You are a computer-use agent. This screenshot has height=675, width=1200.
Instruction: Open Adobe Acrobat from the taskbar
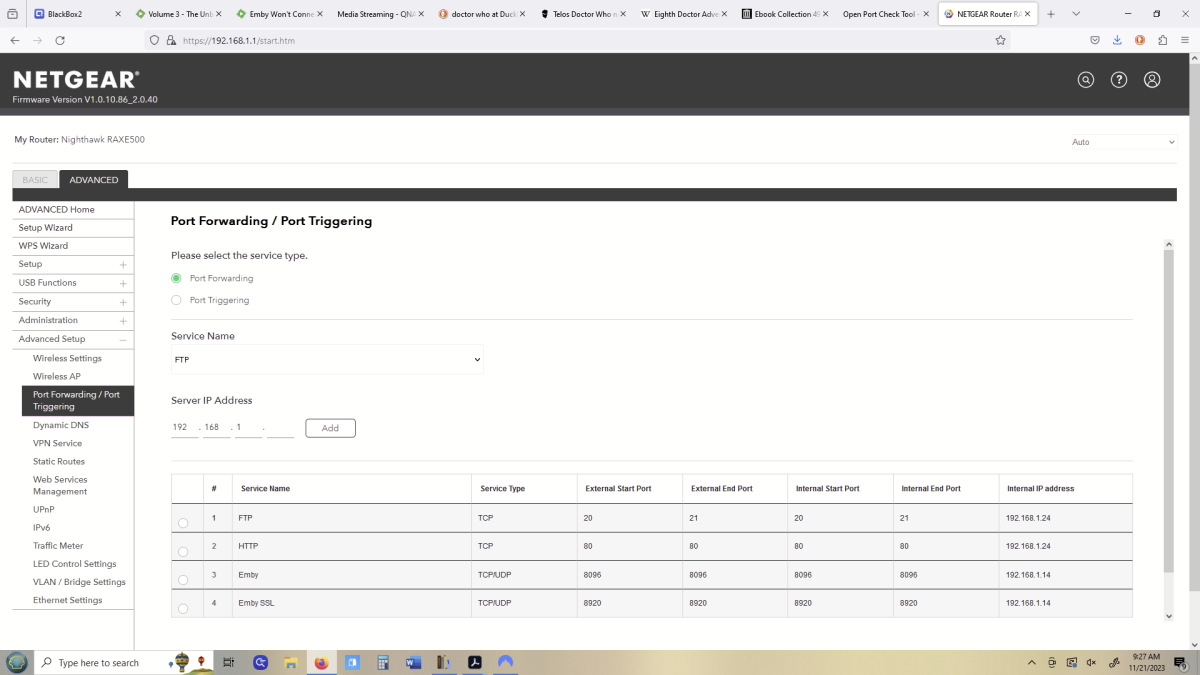475,662
